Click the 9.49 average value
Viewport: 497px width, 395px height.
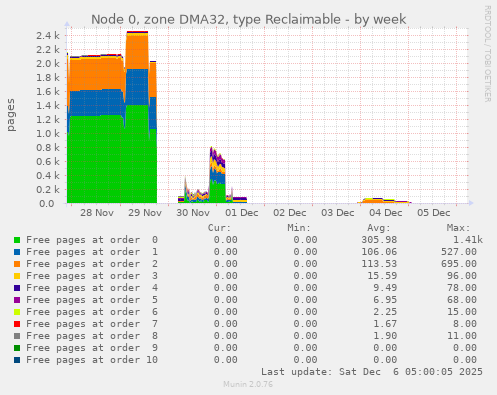click(x=385, y=288)
